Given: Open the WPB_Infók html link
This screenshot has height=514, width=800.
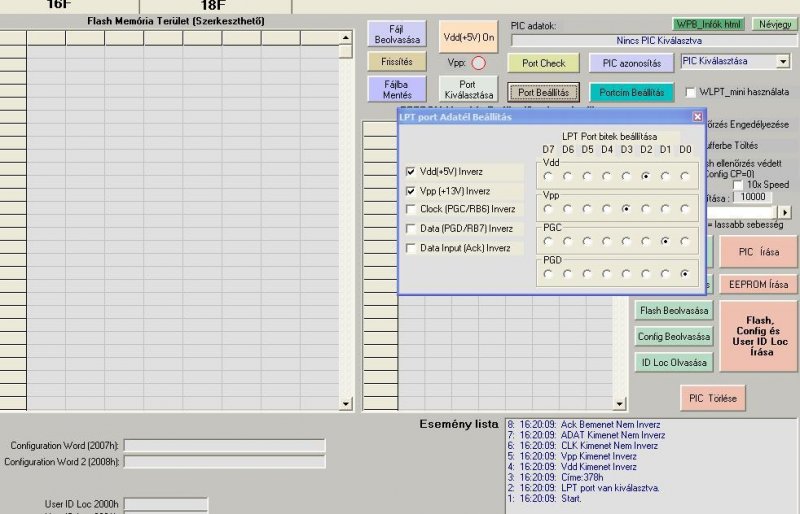Looking at the screenshot, I should pos(708,24).
